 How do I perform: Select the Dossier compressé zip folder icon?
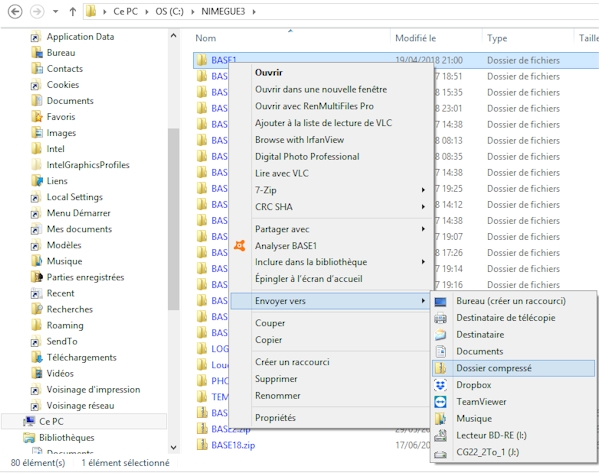pyautogui.click(x=441, y=368)
